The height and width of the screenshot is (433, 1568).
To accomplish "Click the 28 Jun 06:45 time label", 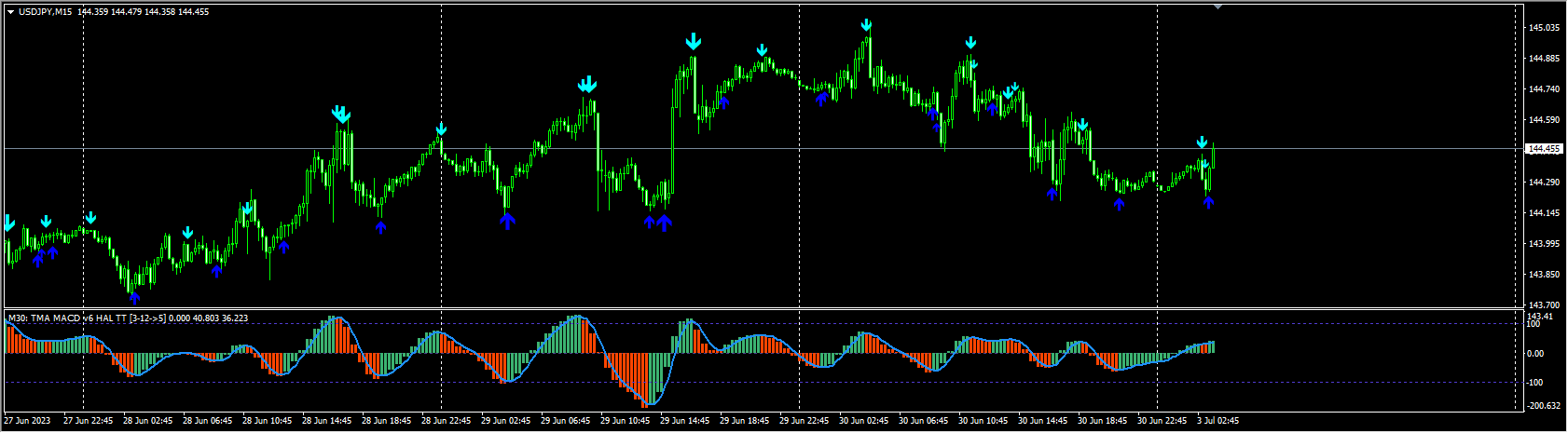I will click(208, 421).
